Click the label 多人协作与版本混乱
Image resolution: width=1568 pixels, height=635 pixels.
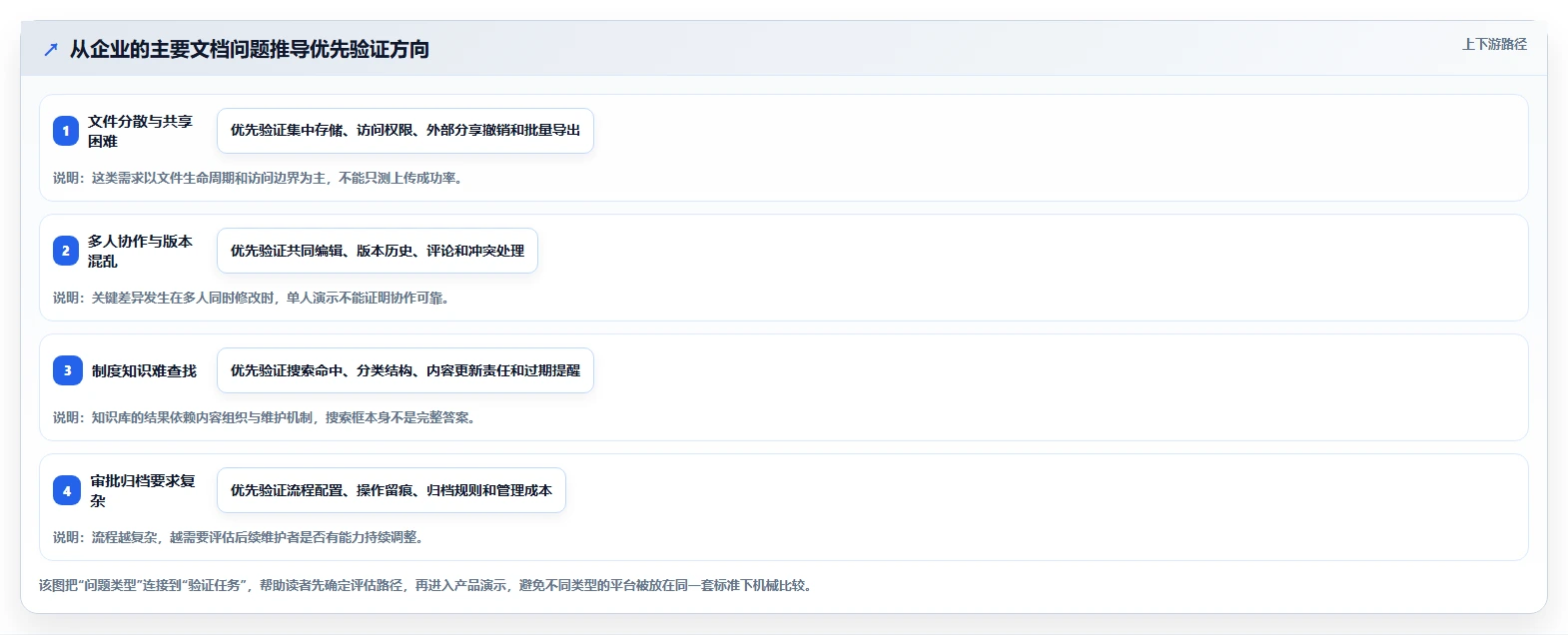pyautogui.click(x=140, y=251)
